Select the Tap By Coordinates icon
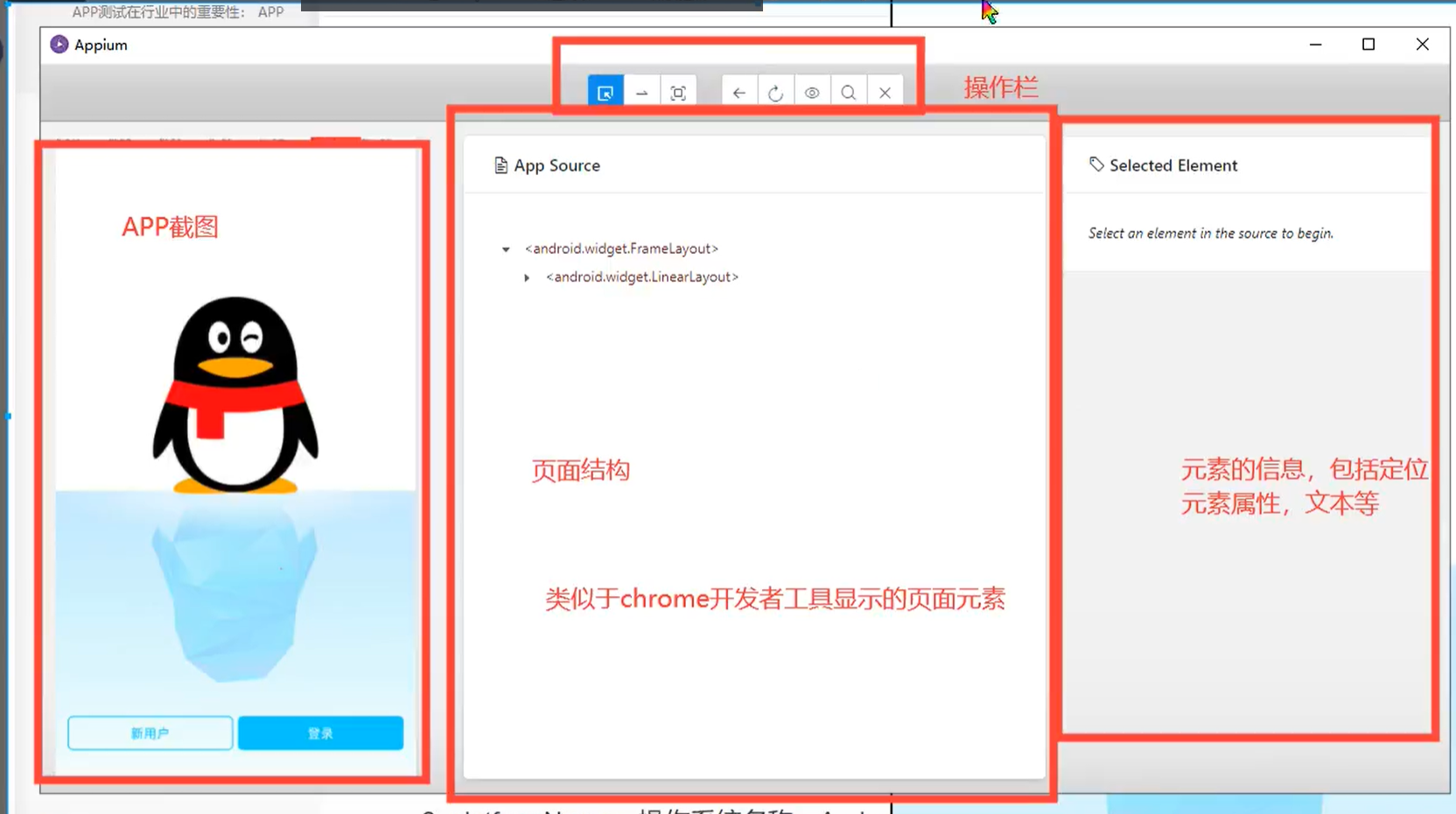 point(678,93)
